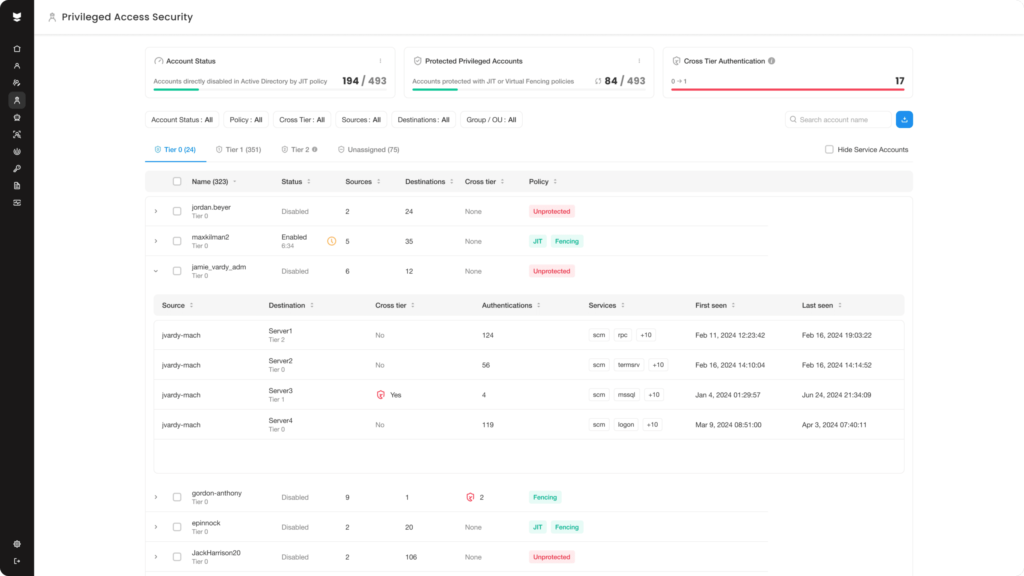Sort by First seen column
This screenshot has width=1024, height=576.
pyautogui.click(x=733, y=305)
